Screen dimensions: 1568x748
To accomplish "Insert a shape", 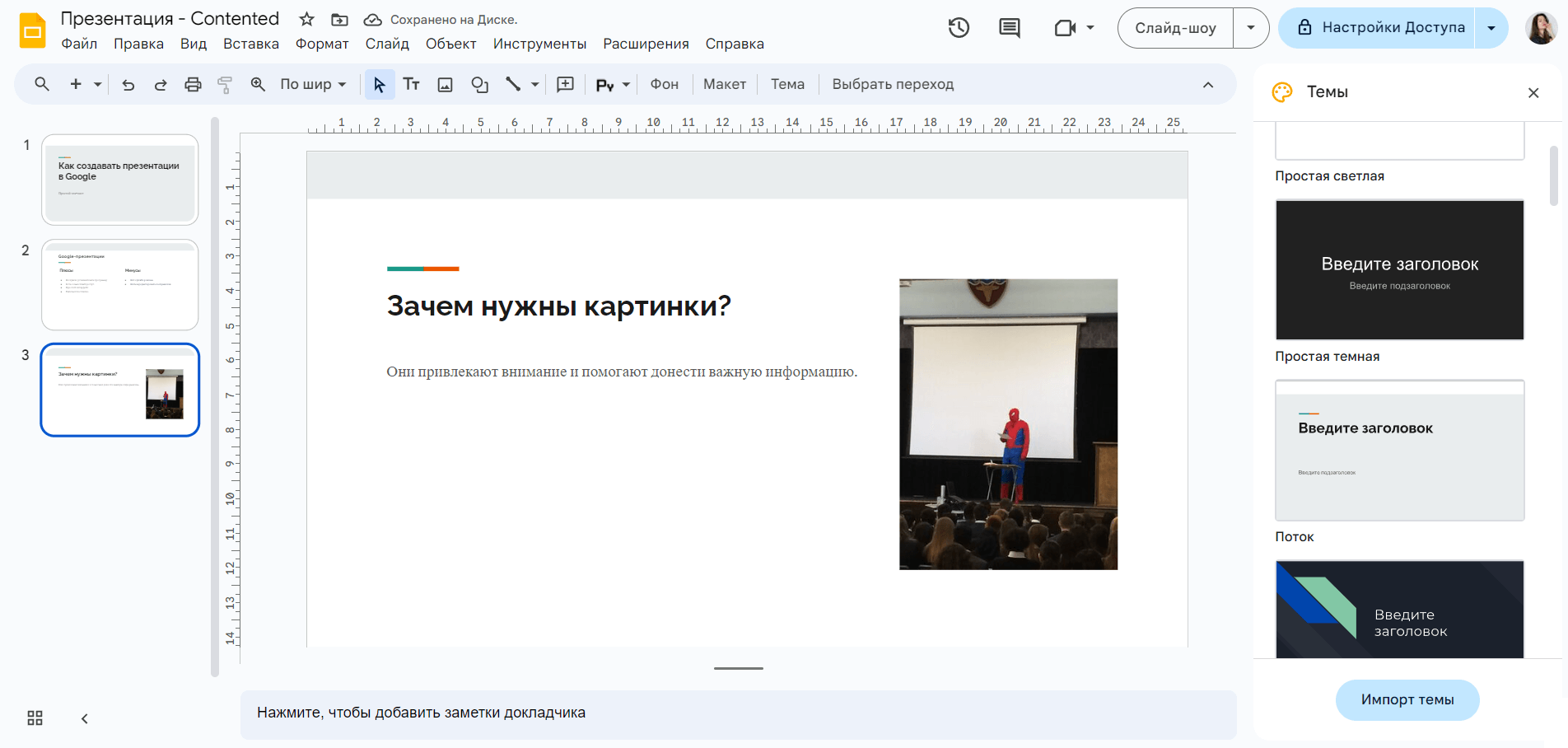I will pos(480,84).
